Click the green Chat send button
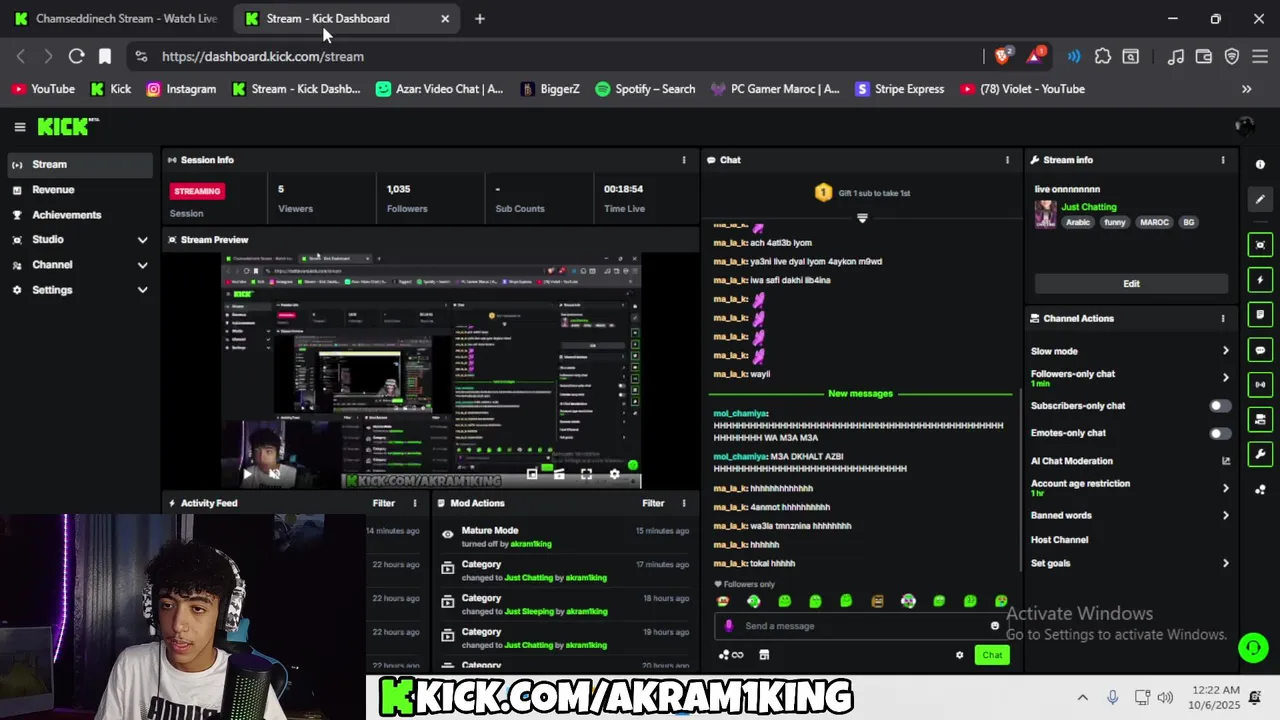Screen dimensions: 1280x720 992,655
